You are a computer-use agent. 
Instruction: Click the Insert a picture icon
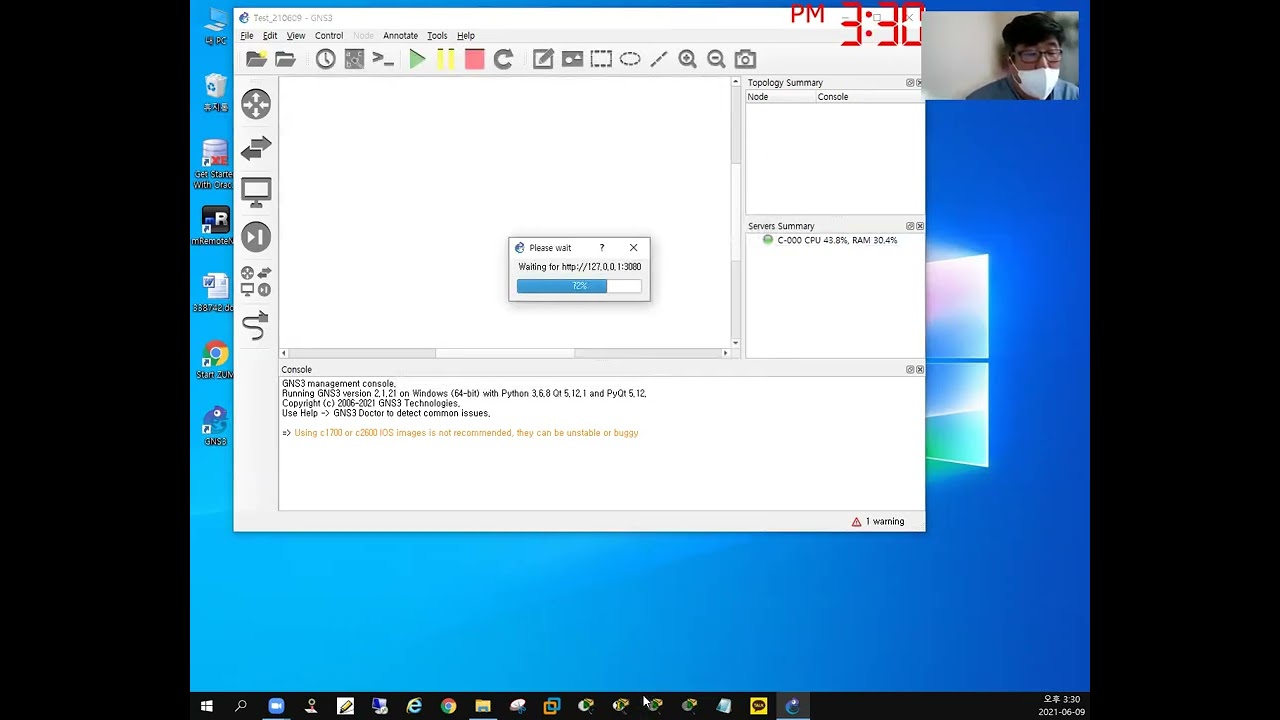(x=572, y=59)
